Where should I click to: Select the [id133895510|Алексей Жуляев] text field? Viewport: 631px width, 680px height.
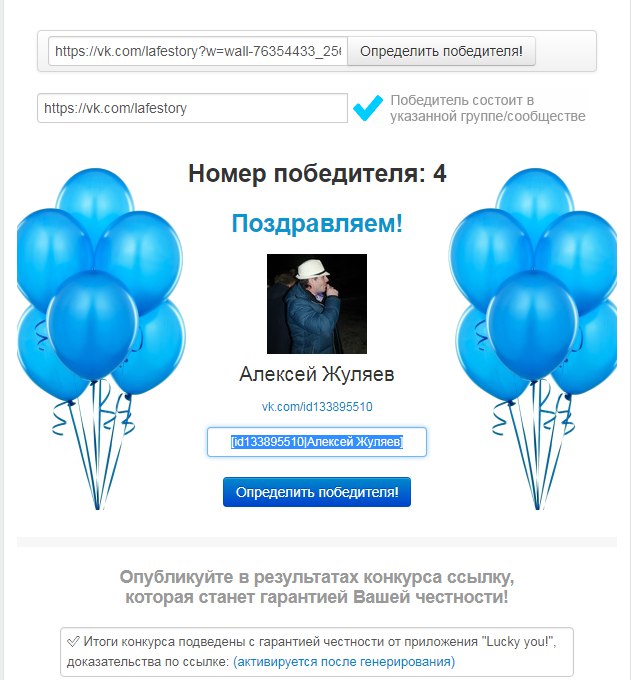coord(317,442)
